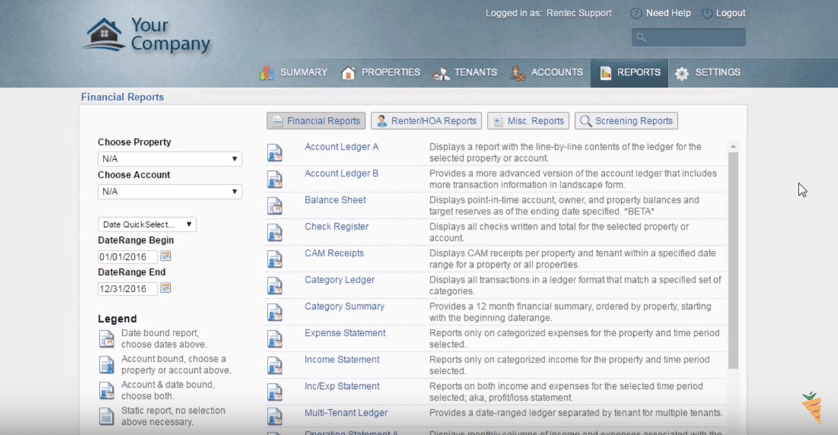This screenshot has height=435, width=838.
Task: Click the Financial Reports page heading
Action: (x=122, y=97)
